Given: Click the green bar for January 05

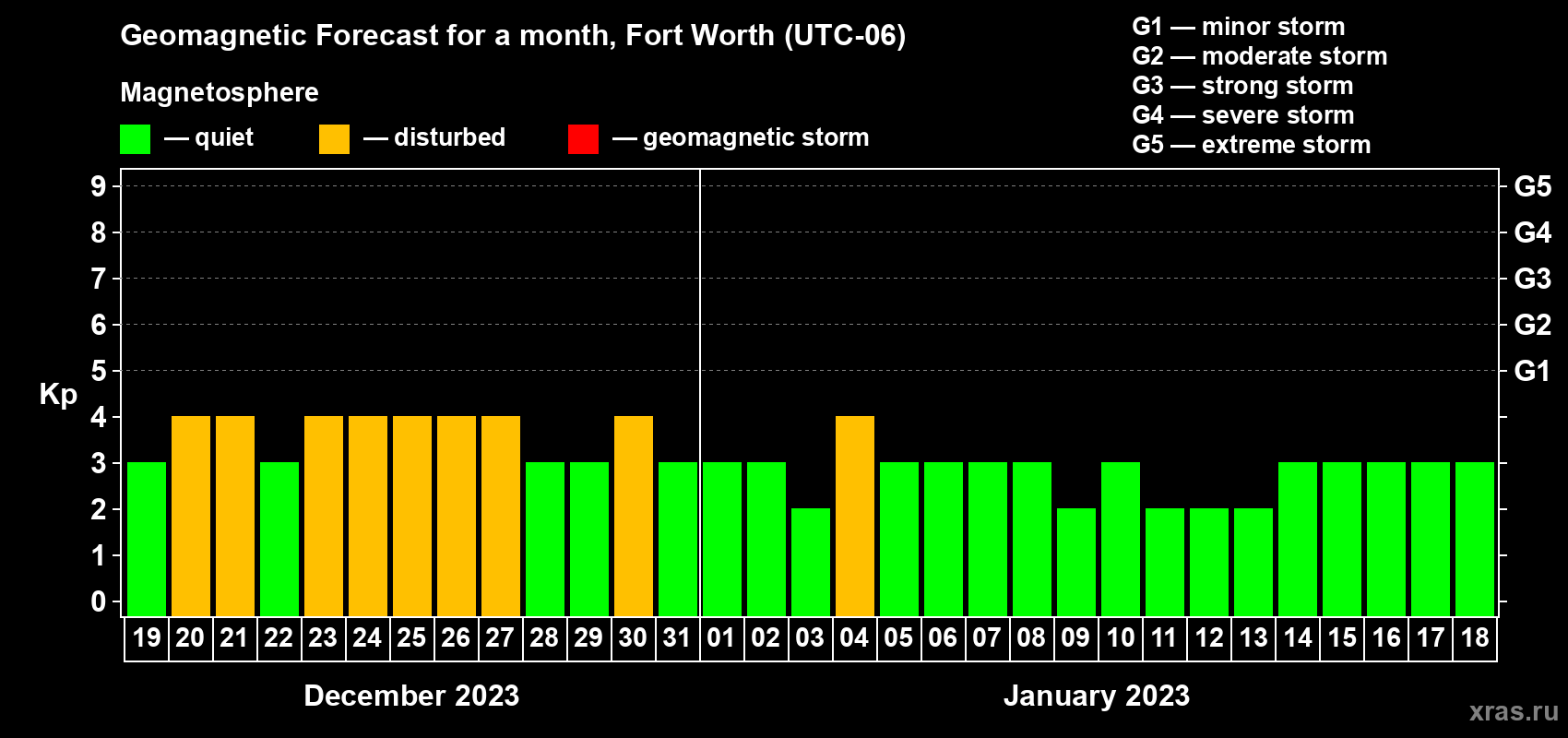Looking at the screenshot, I should tap(899, 539).
